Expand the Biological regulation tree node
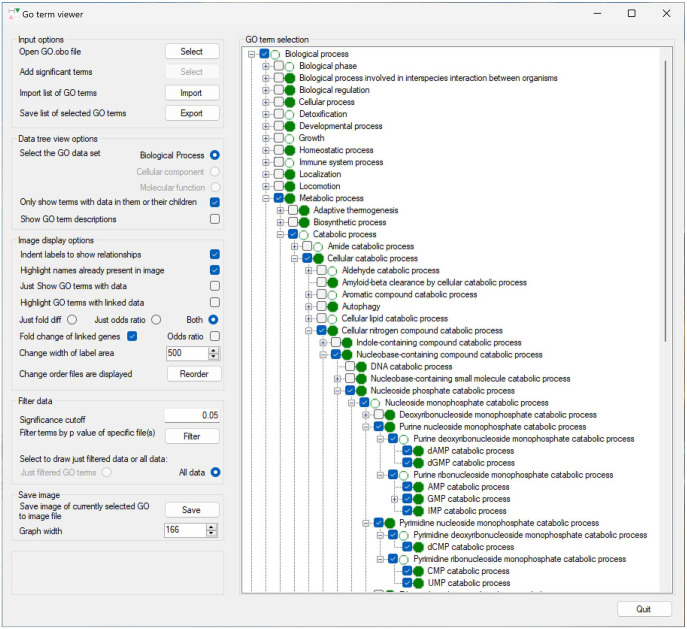The image size is (687, 629). point(266,90)
